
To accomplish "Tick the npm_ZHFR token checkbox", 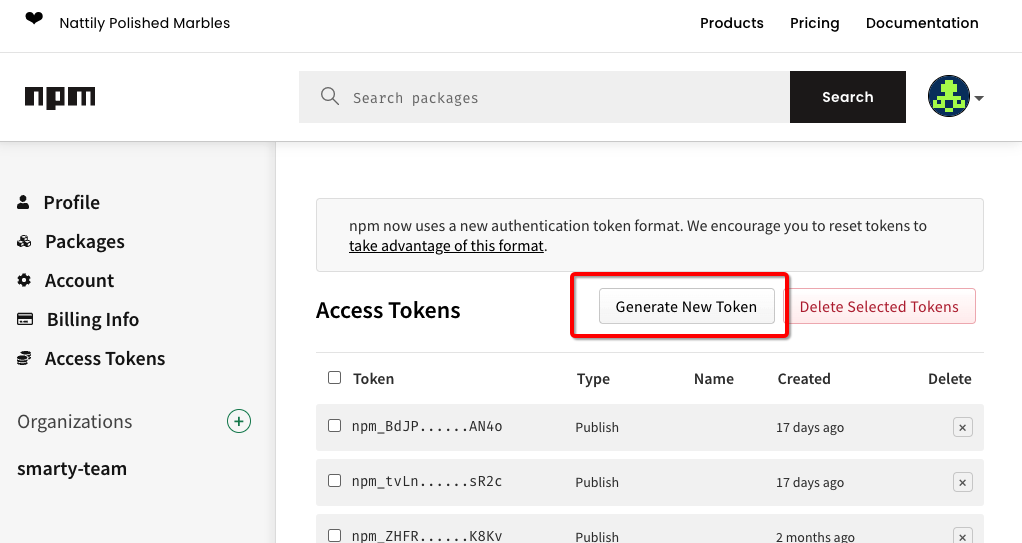I will (334, 535).
